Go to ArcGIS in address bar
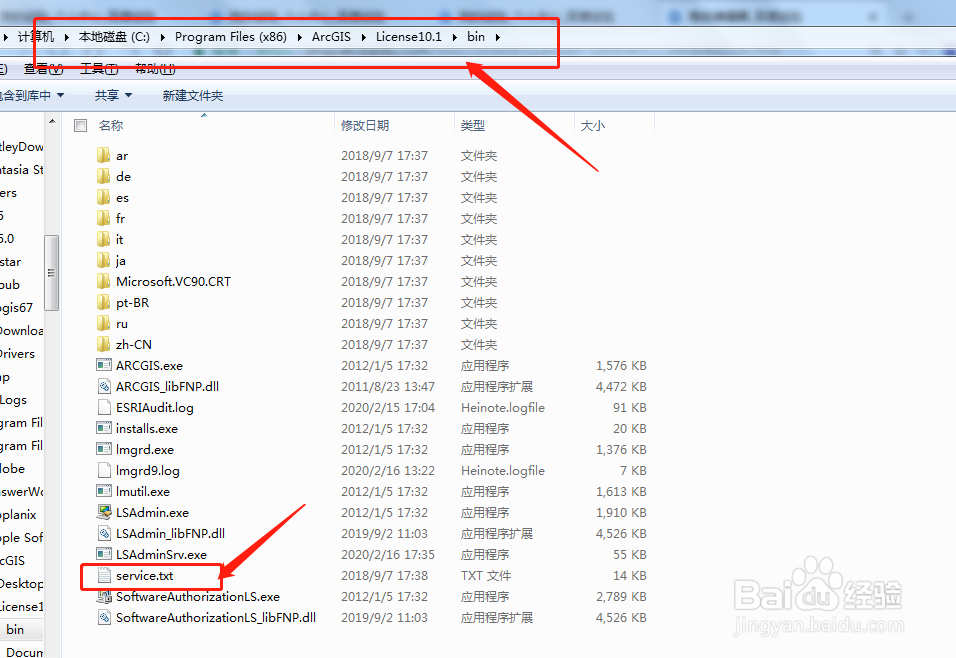 coord(331,37)
